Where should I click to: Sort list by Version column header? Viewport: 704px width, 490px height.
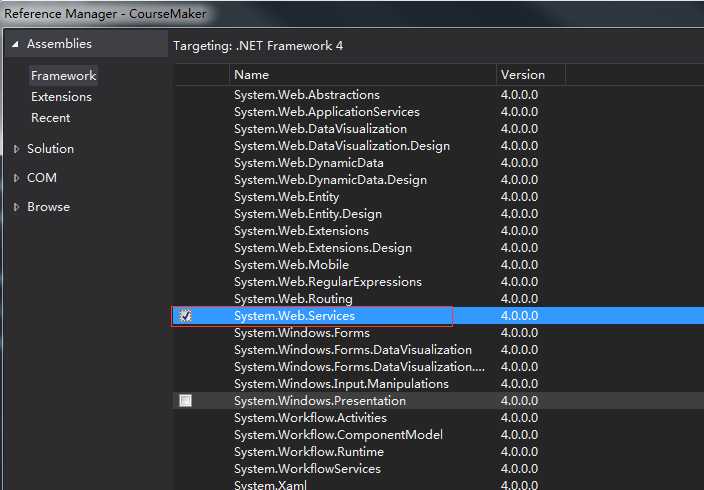pyautogui.click(x=531, y=75)
